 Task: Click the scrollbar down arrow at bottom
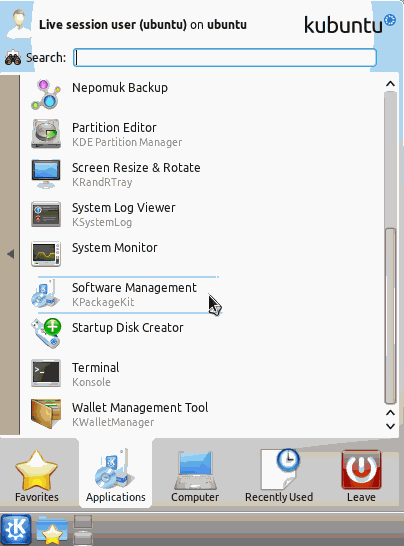[x=390, y=426]
